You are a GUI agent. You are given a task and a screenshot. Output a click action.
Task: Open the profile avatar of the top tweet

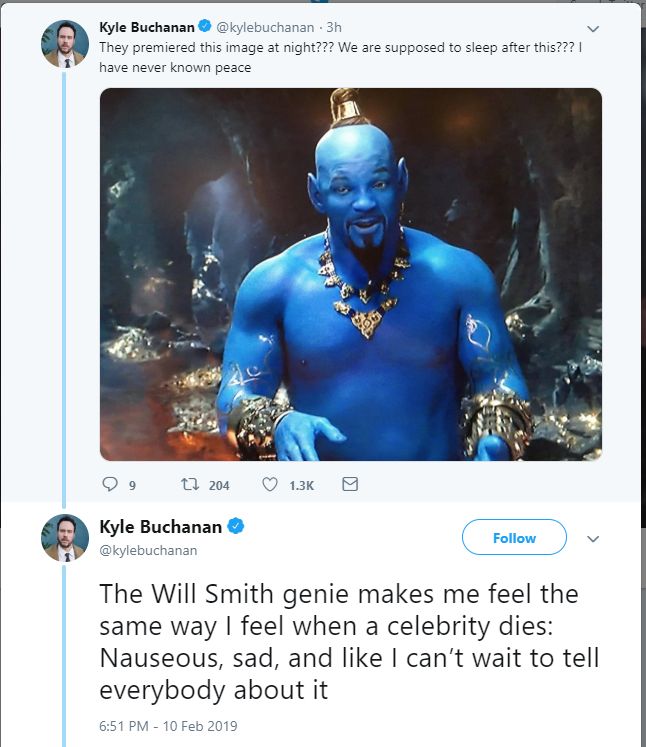click(65, 43)
